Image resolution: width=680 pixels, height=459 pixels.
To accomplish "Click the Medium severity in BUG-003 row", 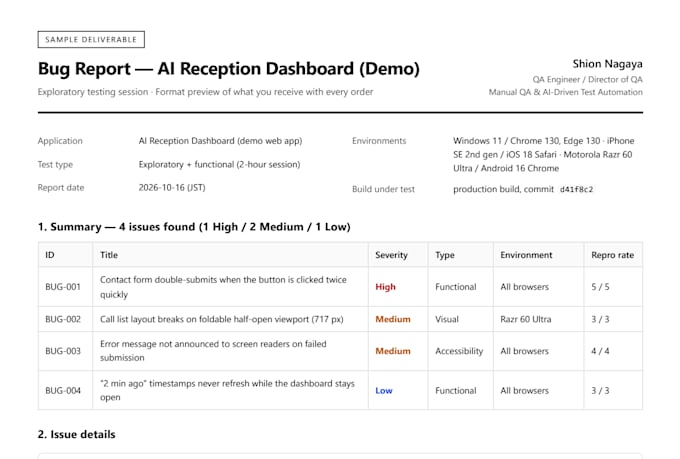I will coord(393,351).
